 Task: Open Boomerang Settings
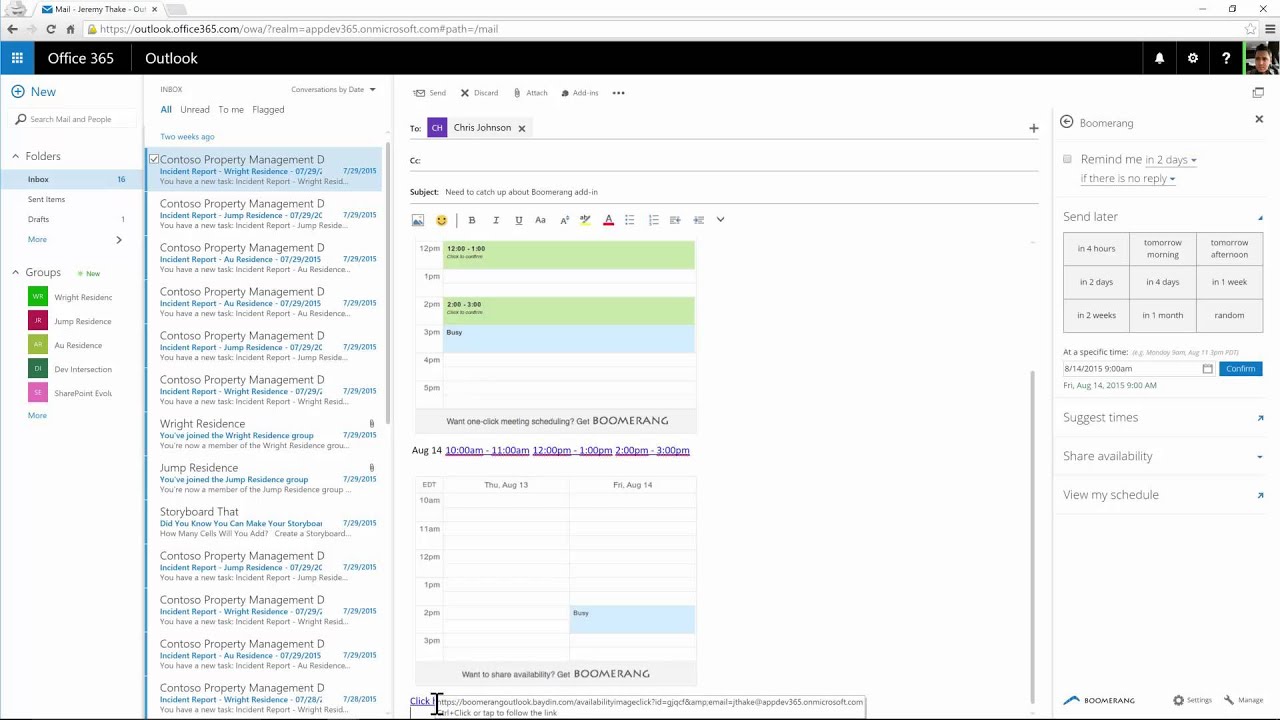[1192, 700]
